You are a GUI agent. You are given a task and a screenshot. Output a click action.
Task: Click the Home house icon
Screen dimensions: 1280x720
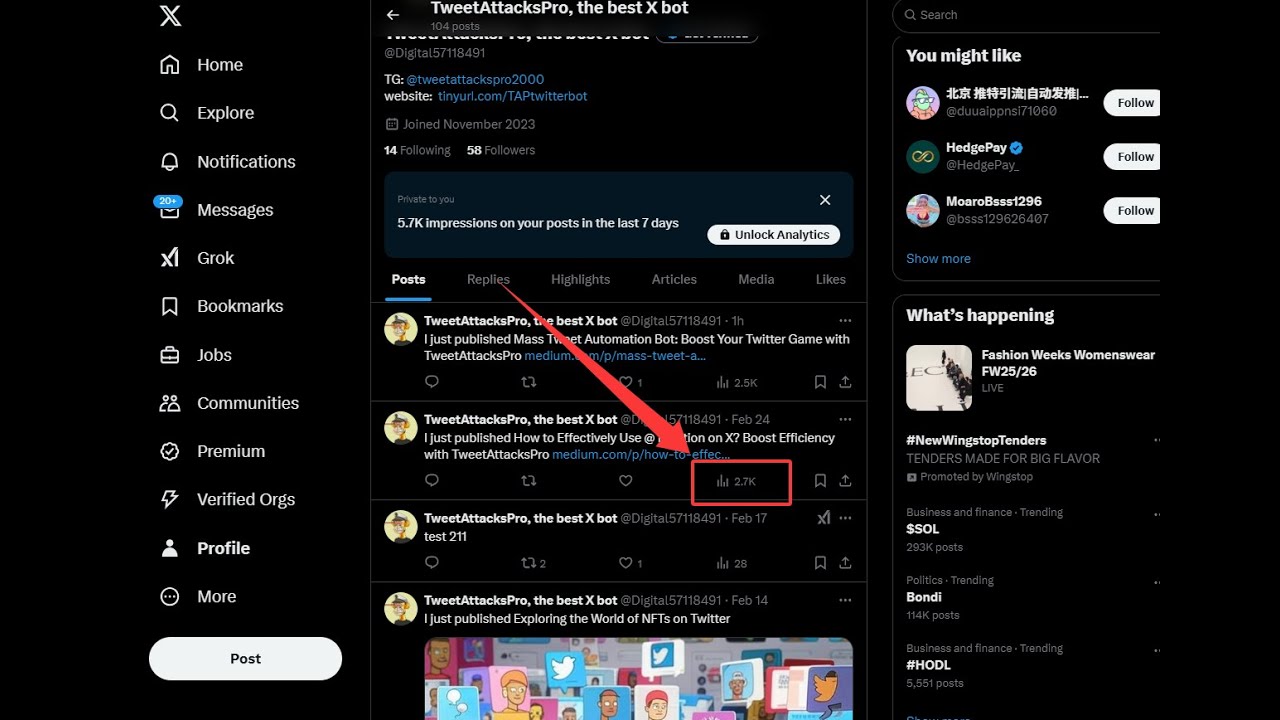(170, 65)
